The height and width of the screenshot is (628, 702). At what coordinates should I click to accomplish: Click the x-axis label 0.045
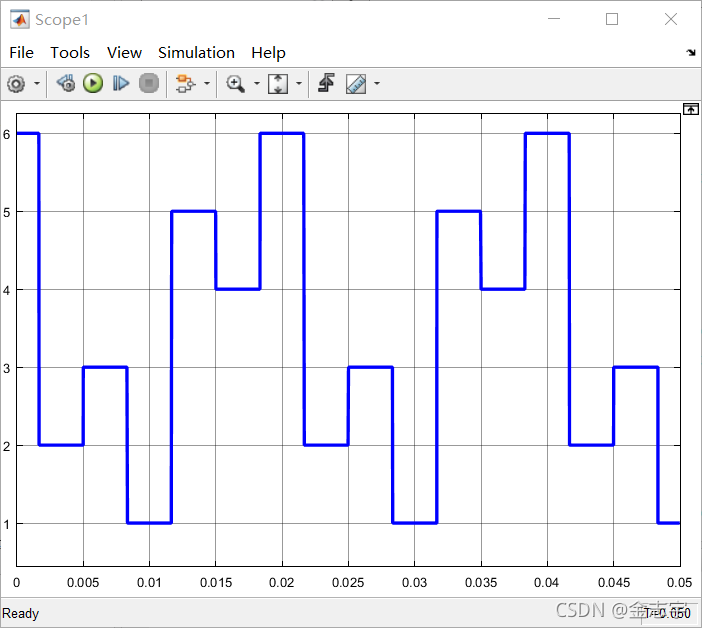click(x=614, y=583)
